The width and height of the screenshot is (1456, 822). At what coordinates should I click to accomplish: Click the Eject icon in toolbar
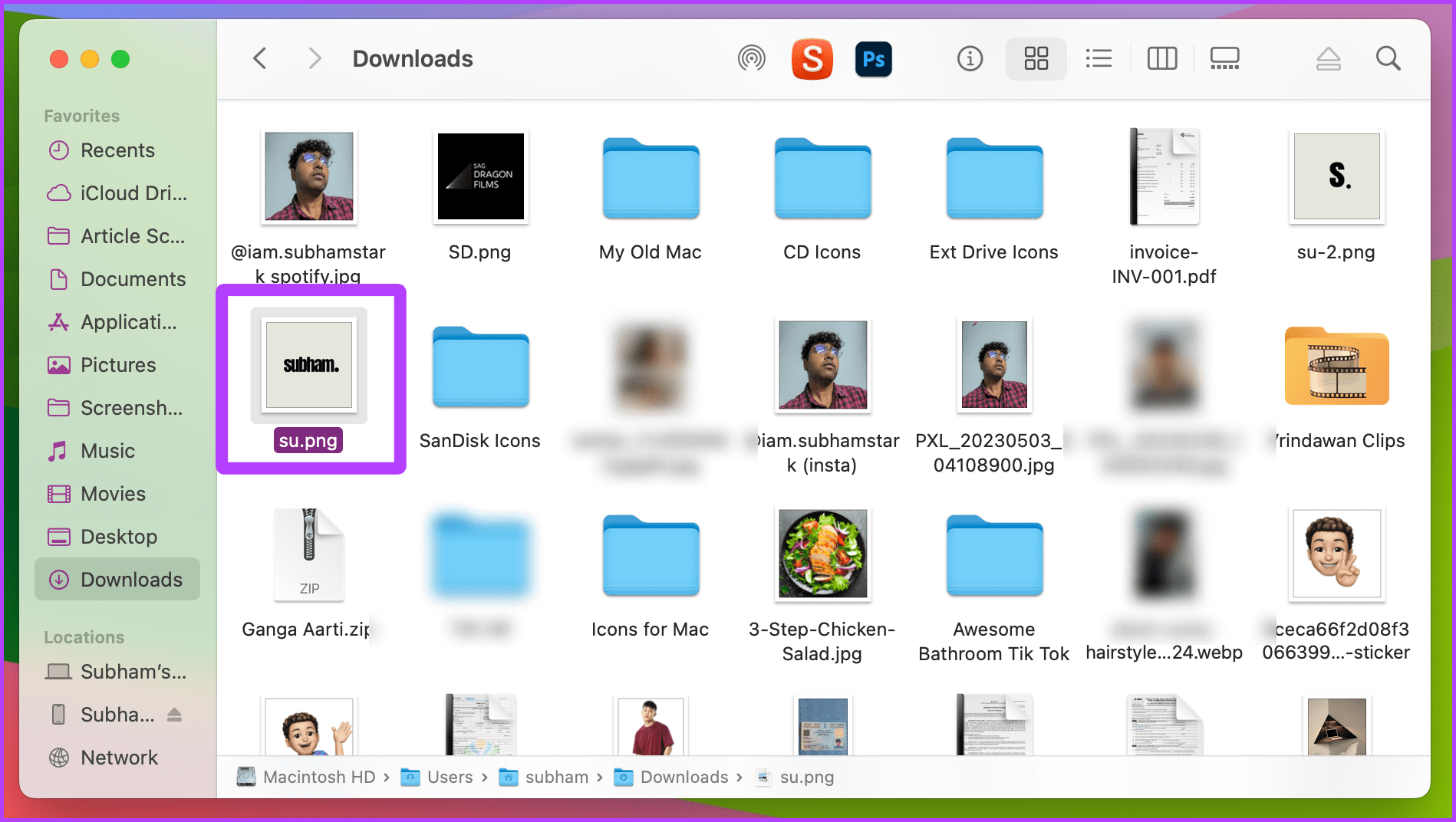click(x=1328, y=58)
